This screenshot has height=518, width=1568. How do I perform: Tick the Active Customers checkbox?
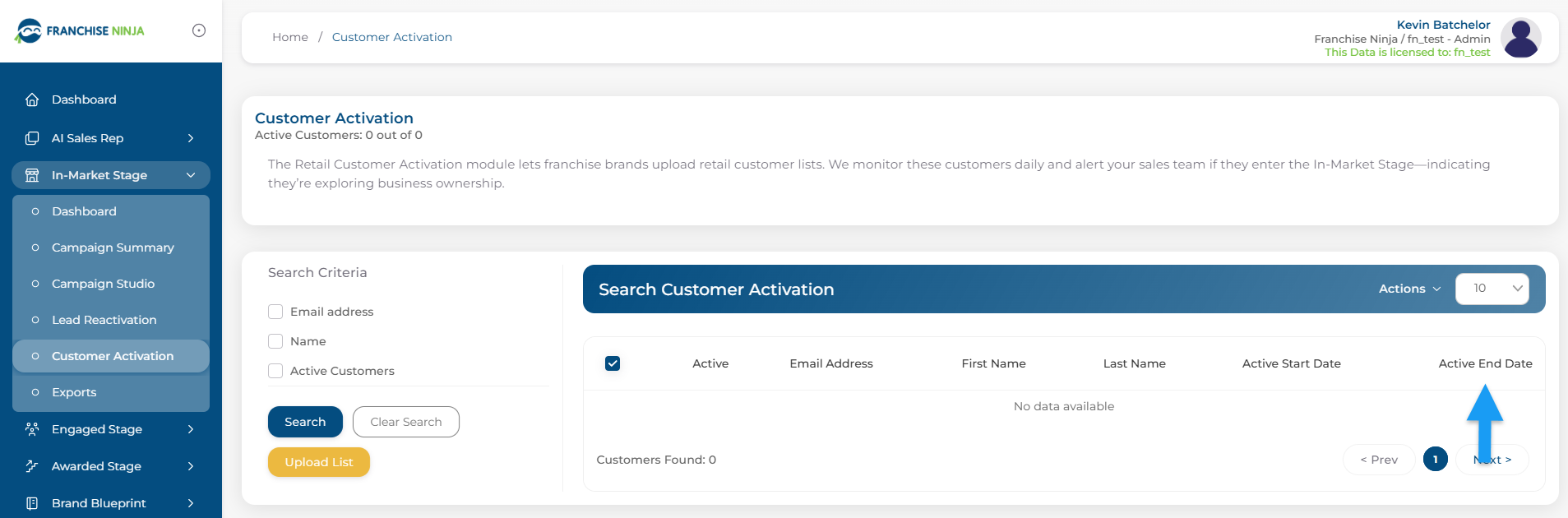(x=275, y=371)
